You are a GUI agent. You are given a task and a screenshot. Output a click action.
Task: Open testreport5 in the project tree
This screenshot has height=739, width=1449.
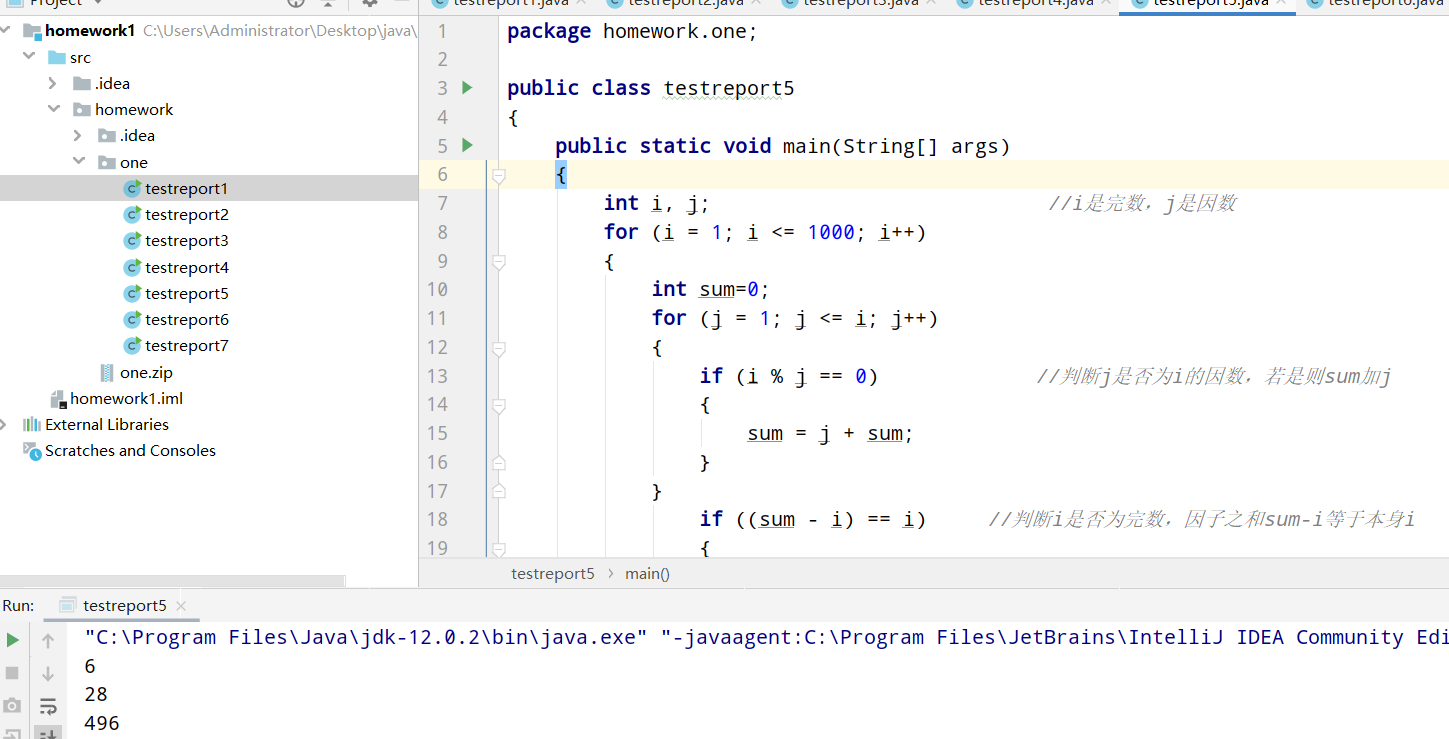pos(187,293)
